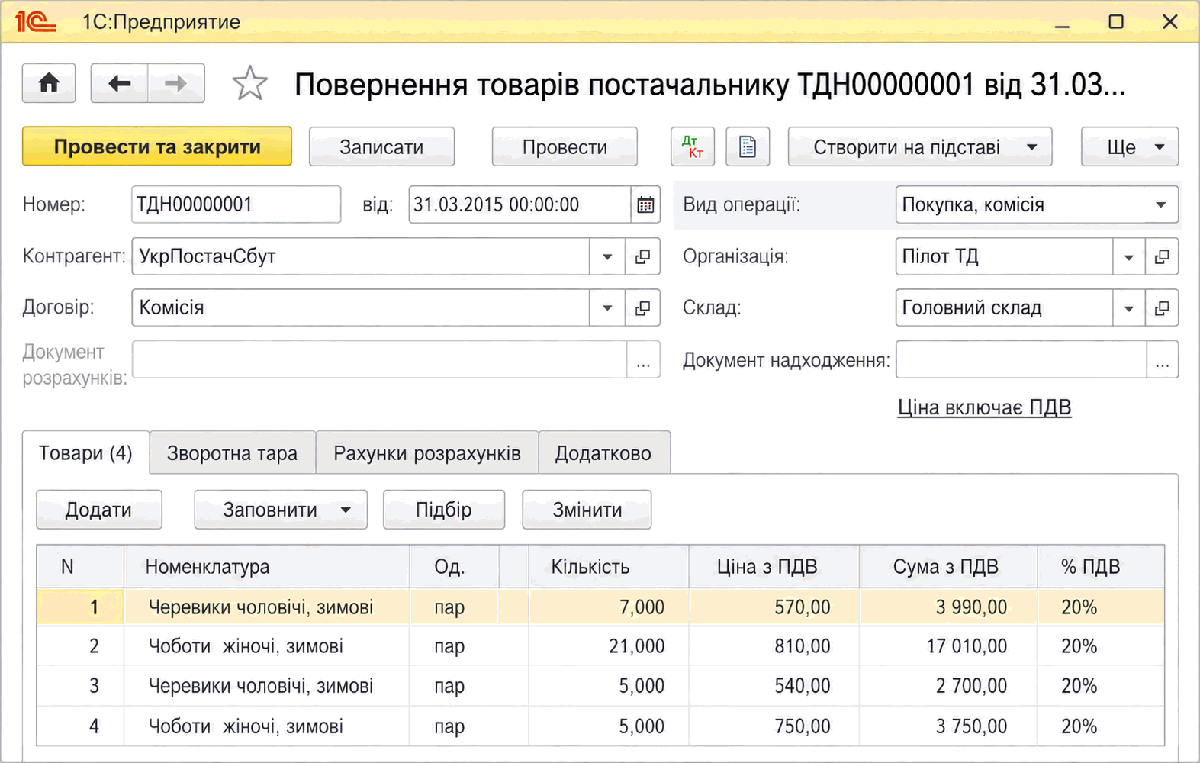Click the Провести button
Image resolution: width=1200 pixels, height=763 pixels.
coord(564,147)
